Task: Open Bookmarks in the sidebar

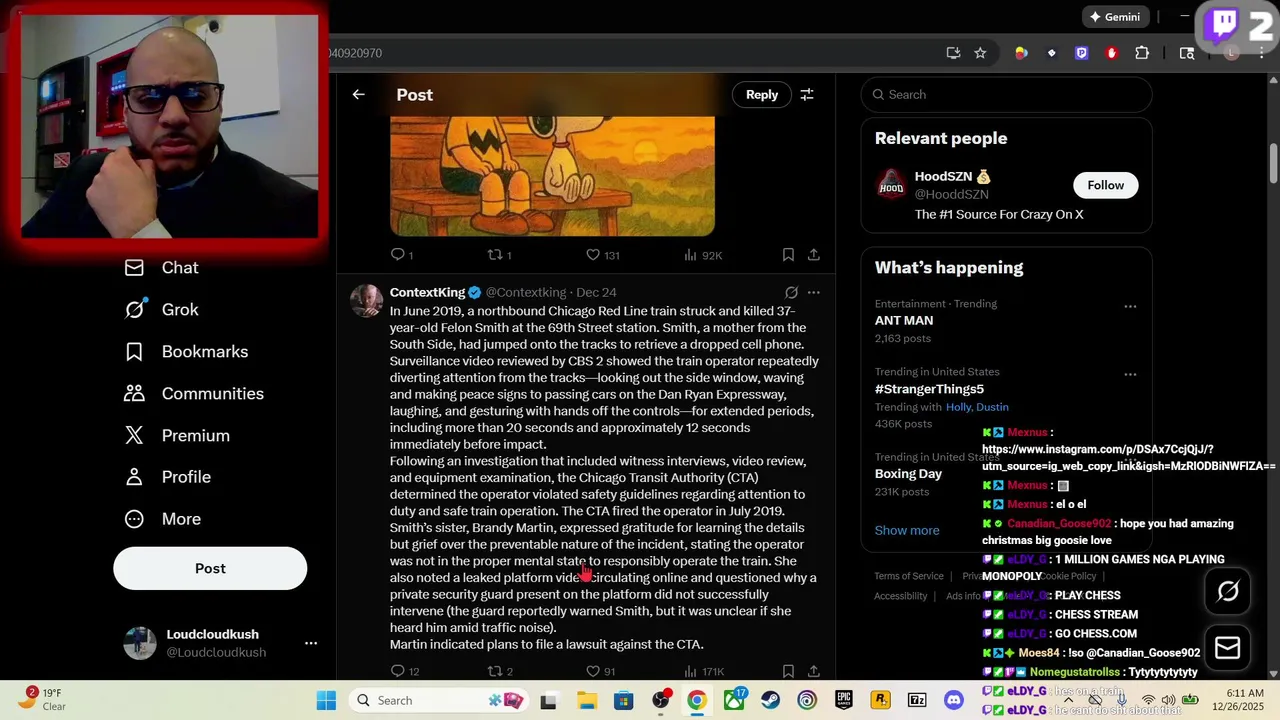Action: click(x=186, y=352)
